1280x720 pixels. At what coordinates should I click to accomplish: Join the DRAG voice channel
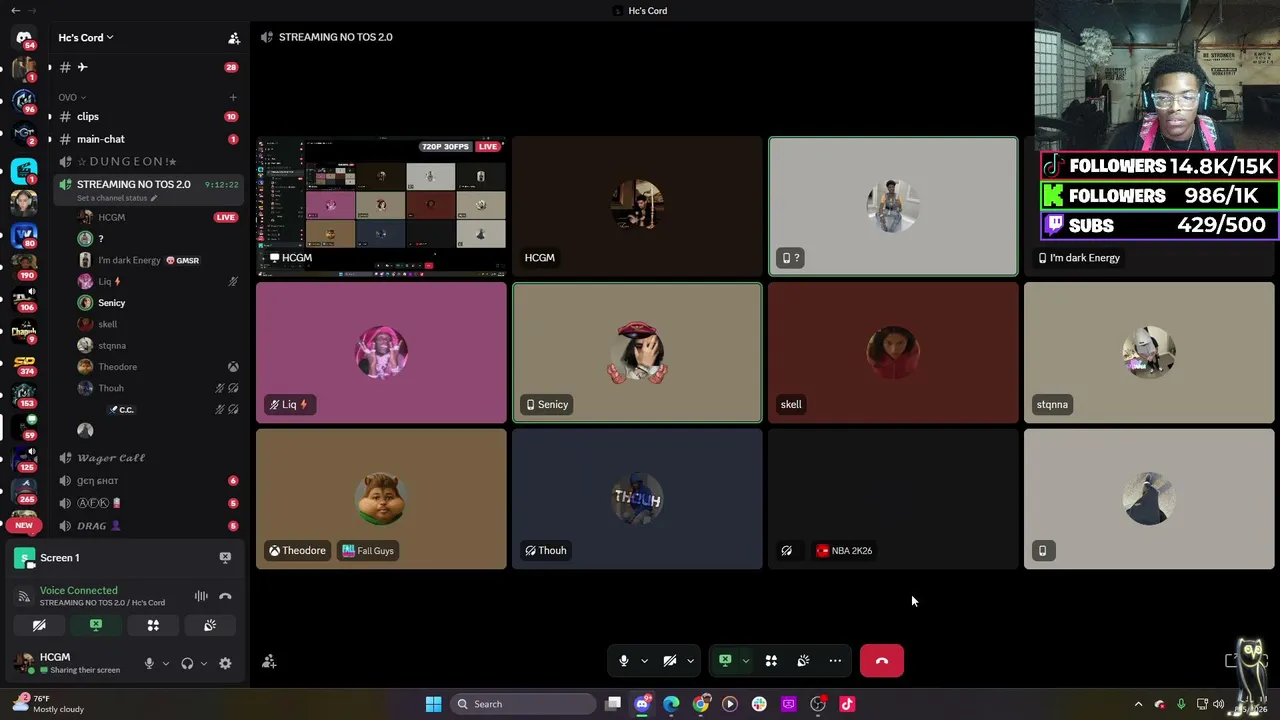pos(148,526)
